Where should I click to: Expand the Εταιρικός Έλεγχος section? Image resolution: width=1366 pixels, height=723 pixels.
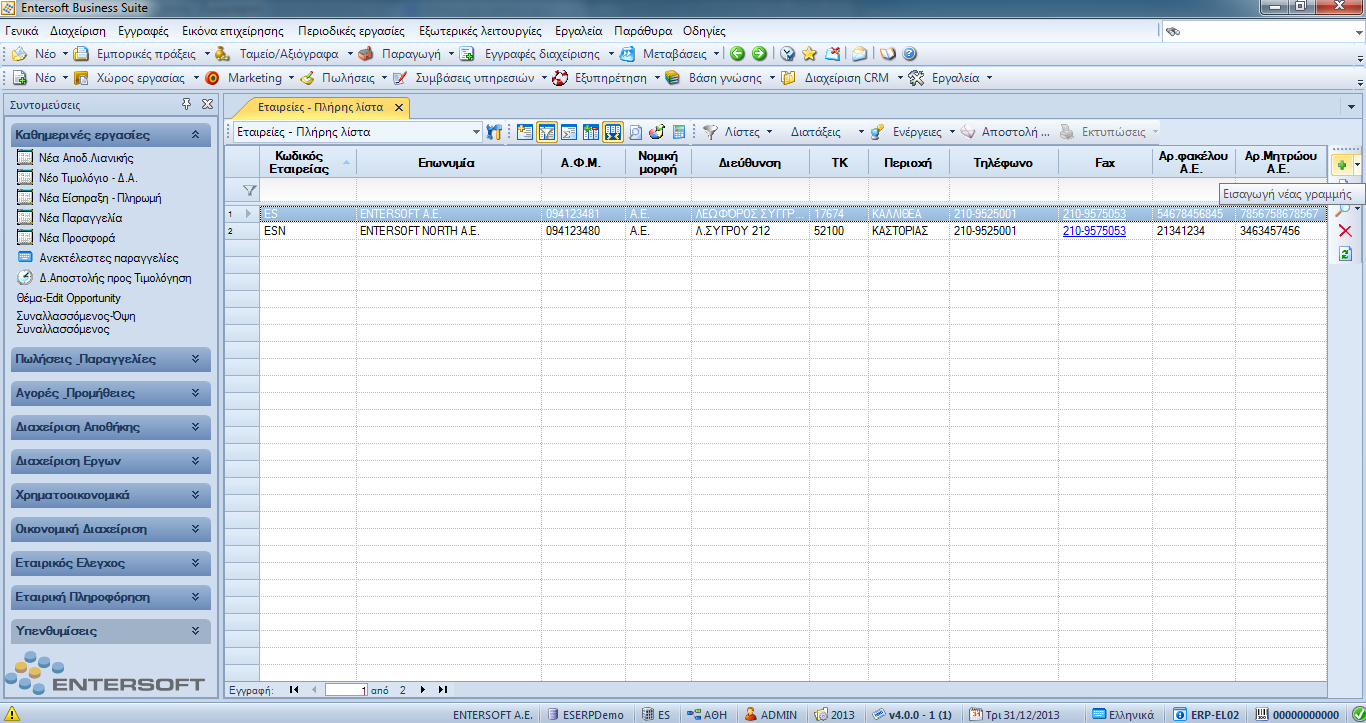pyautogui.click(x=111, y=563)
